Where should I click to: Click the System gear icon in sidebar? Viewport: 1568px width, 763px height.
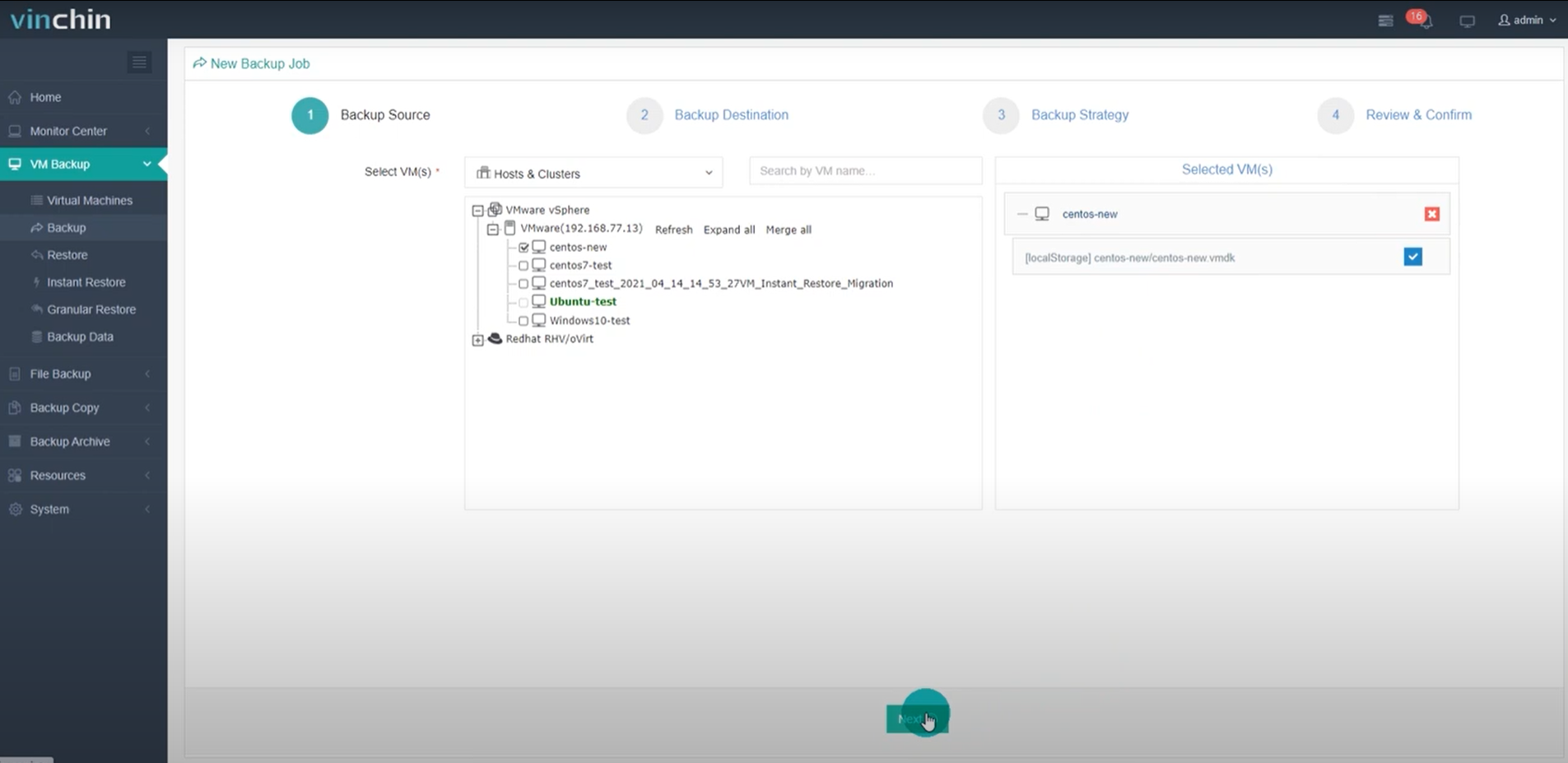(15, 509)
